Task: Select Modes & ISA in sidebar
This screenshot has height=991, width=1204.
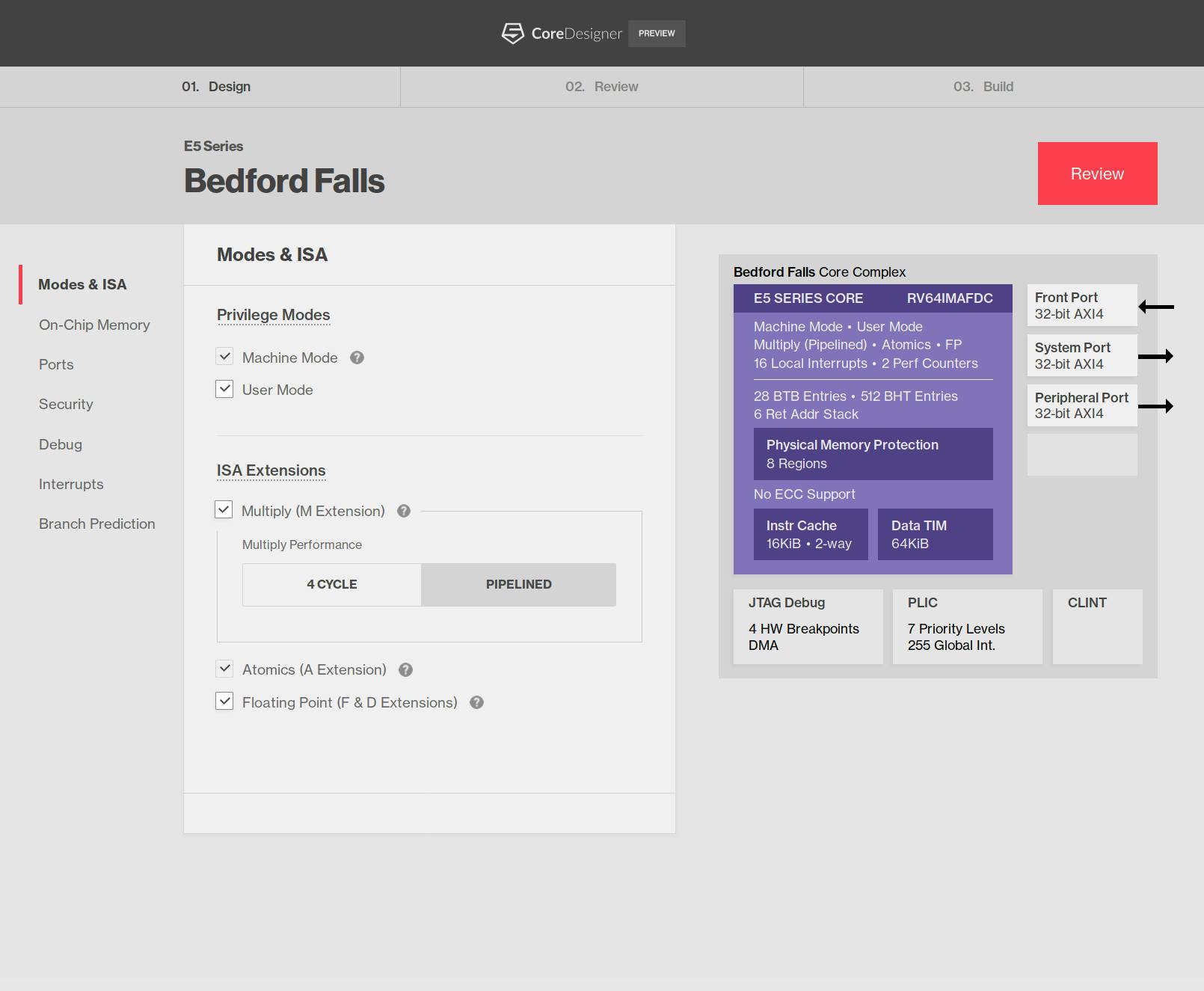Action: coord(82,284)
